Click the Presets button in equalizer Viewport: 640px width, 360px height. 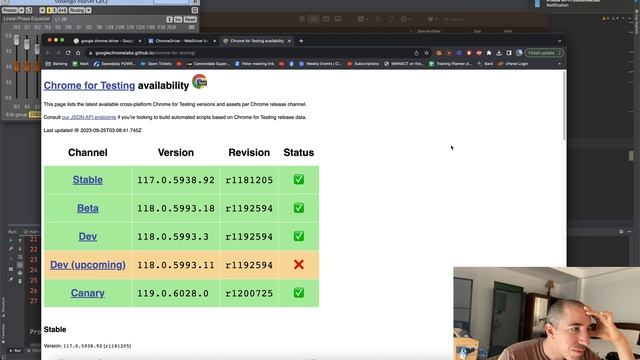[x=10, y=10]
